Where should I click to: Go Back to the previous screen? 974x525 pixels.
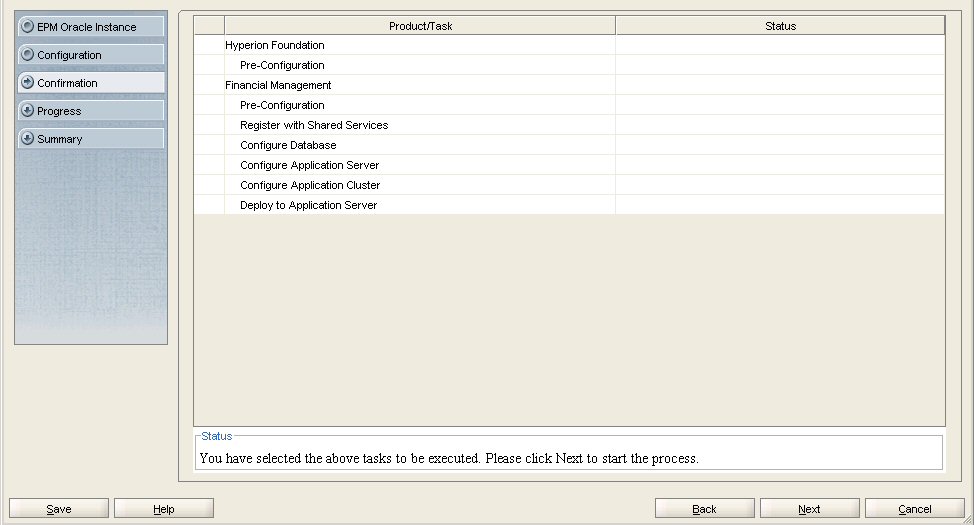(x=704, y=508)
